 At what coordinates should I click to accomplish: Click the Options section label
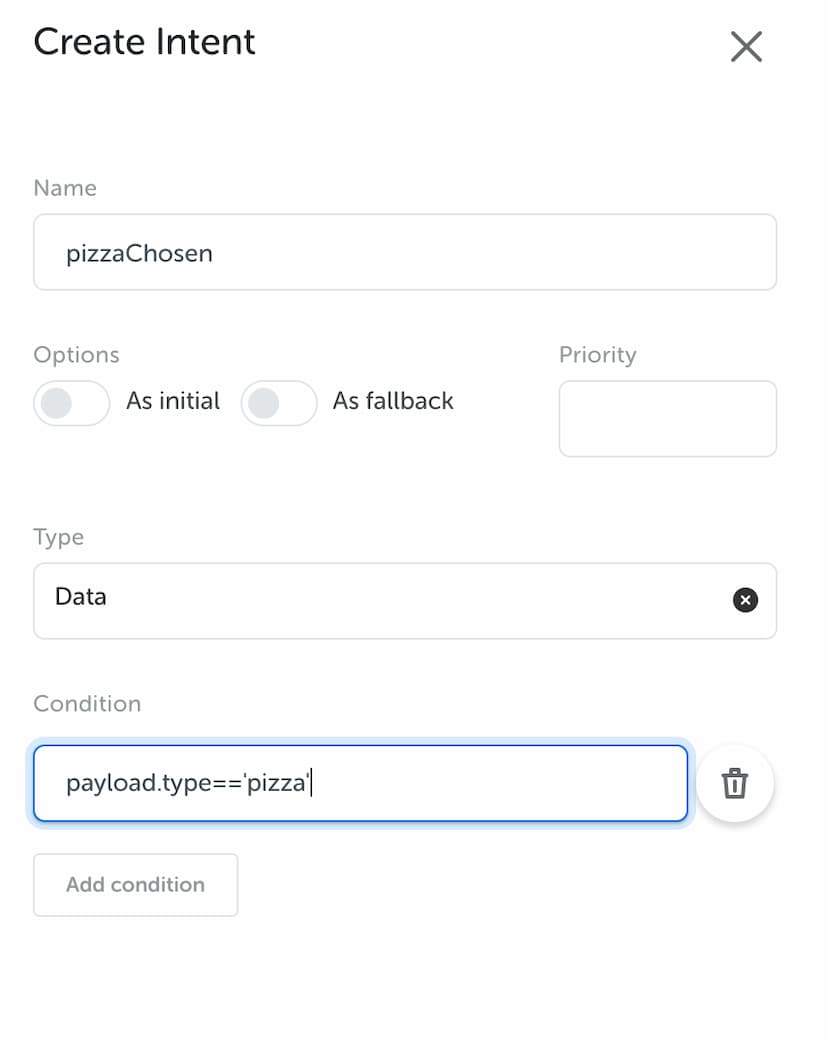point(76,355)
